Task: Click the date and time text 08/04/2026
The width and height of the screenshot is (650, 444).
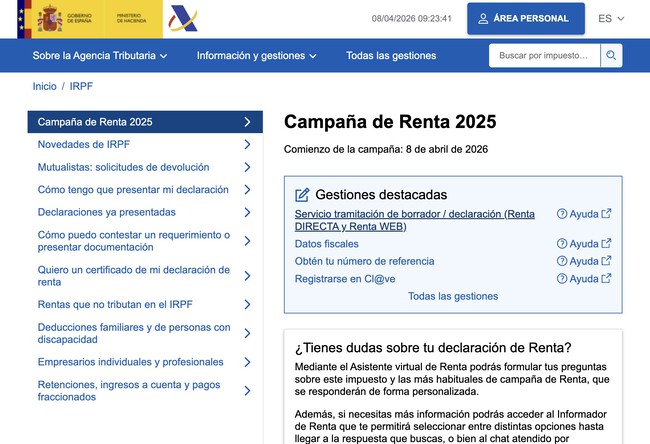Action: [411, 19]
